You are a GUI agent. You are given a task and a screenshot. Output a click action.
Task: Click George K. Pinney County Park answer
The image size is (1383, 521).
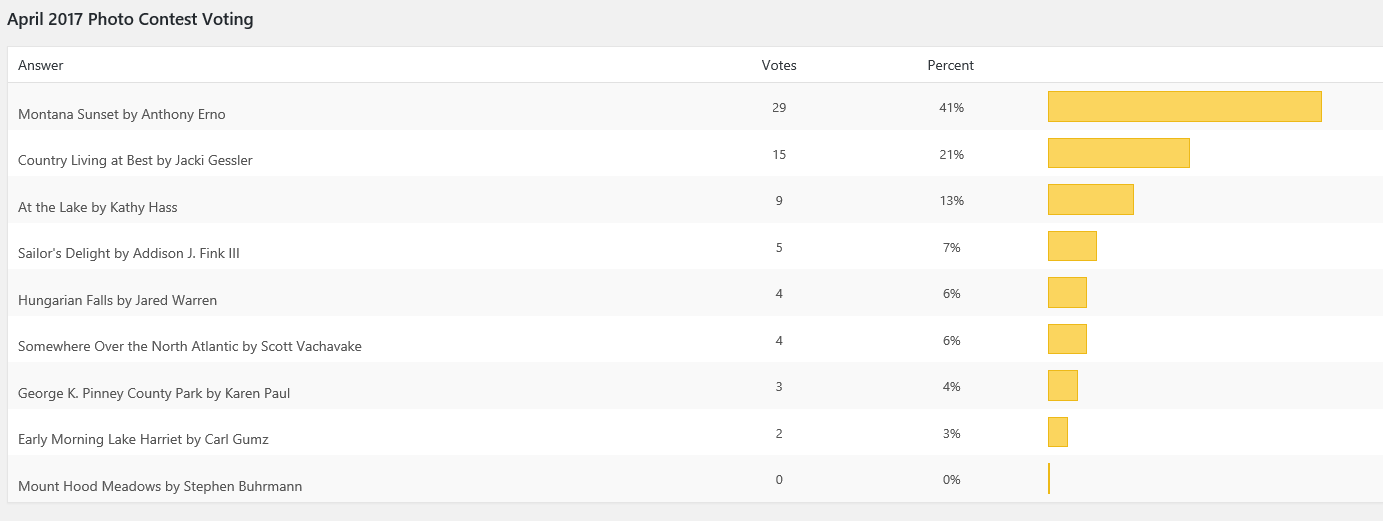pos(154,393)
